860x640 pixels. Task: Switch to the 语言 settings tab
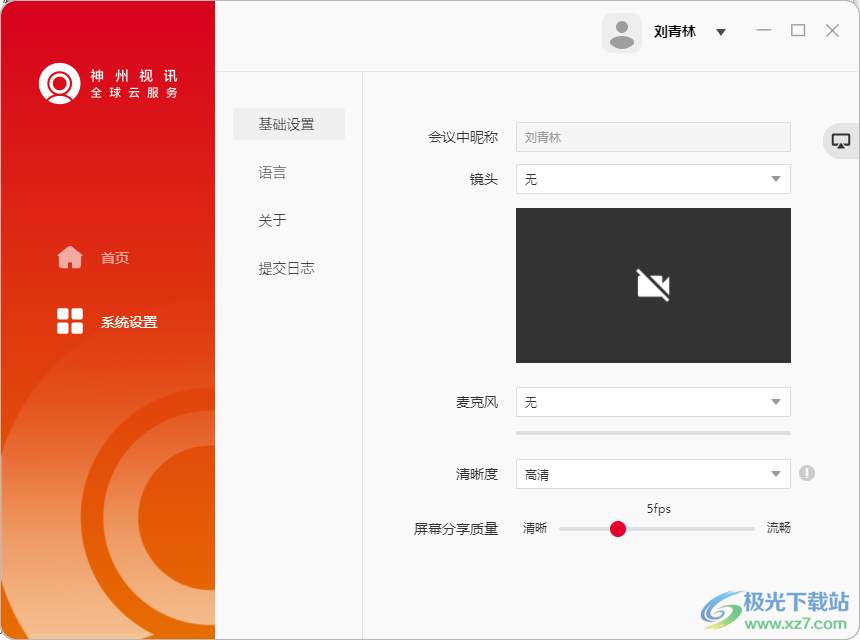pyautogui.click(x=272, y=172)
